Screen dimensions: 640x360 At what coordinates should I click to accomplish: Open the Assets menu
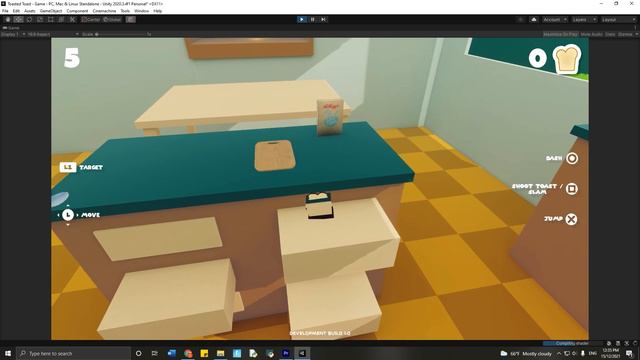tap(29, 11)
